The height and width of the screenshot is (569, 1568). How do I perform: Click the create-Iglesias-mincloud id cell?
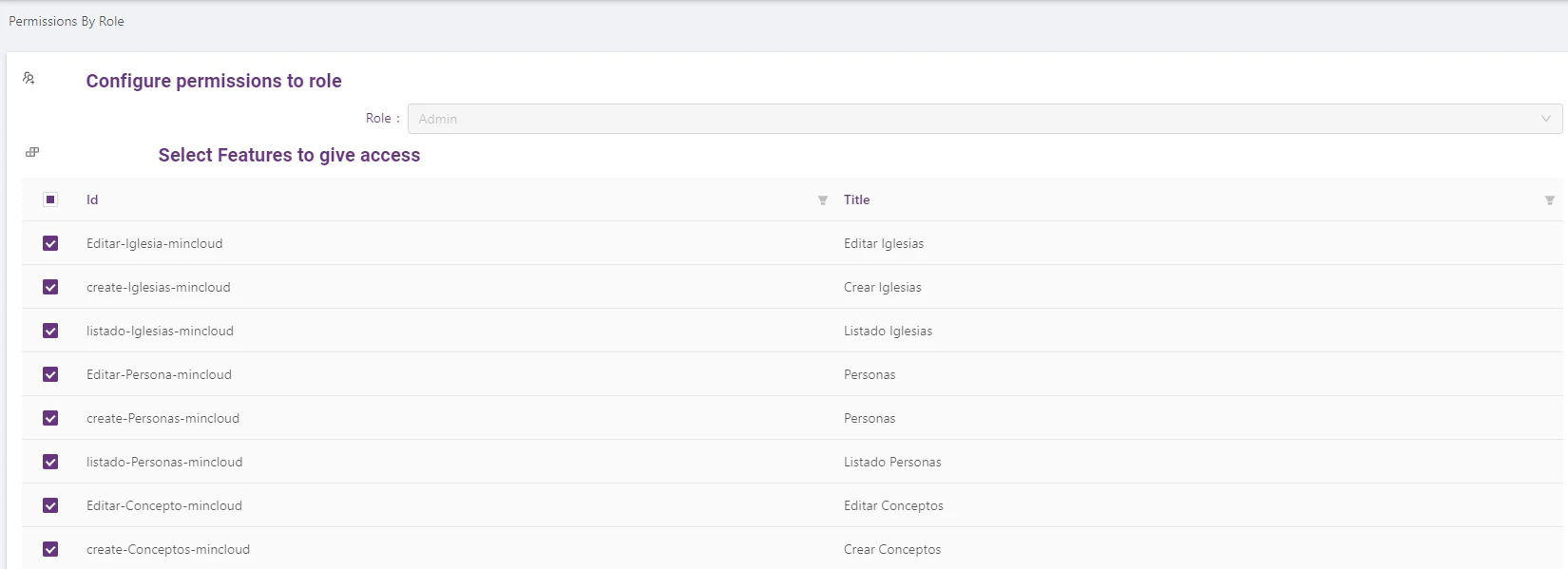point(159,287)
